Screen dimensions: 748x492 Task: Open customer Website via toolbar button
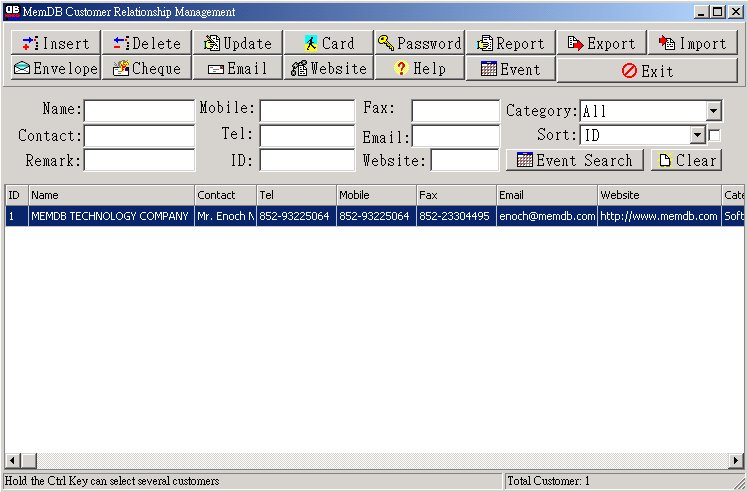tap(329, 68)
